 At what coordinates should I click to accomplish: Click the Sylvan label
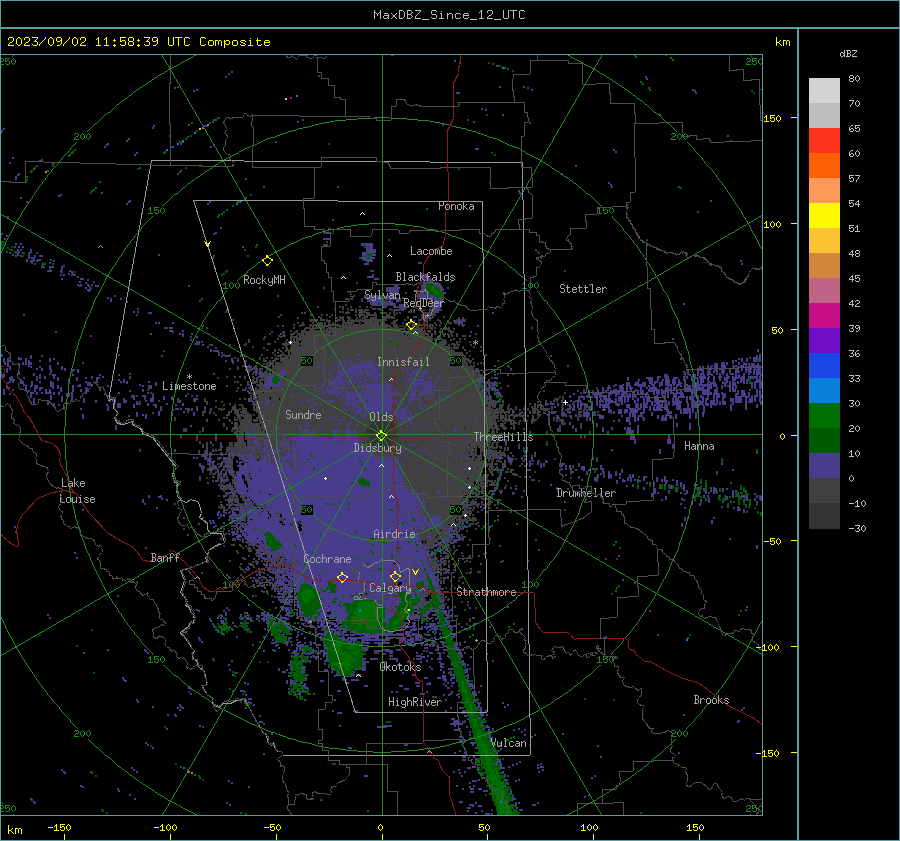(382, 295)
